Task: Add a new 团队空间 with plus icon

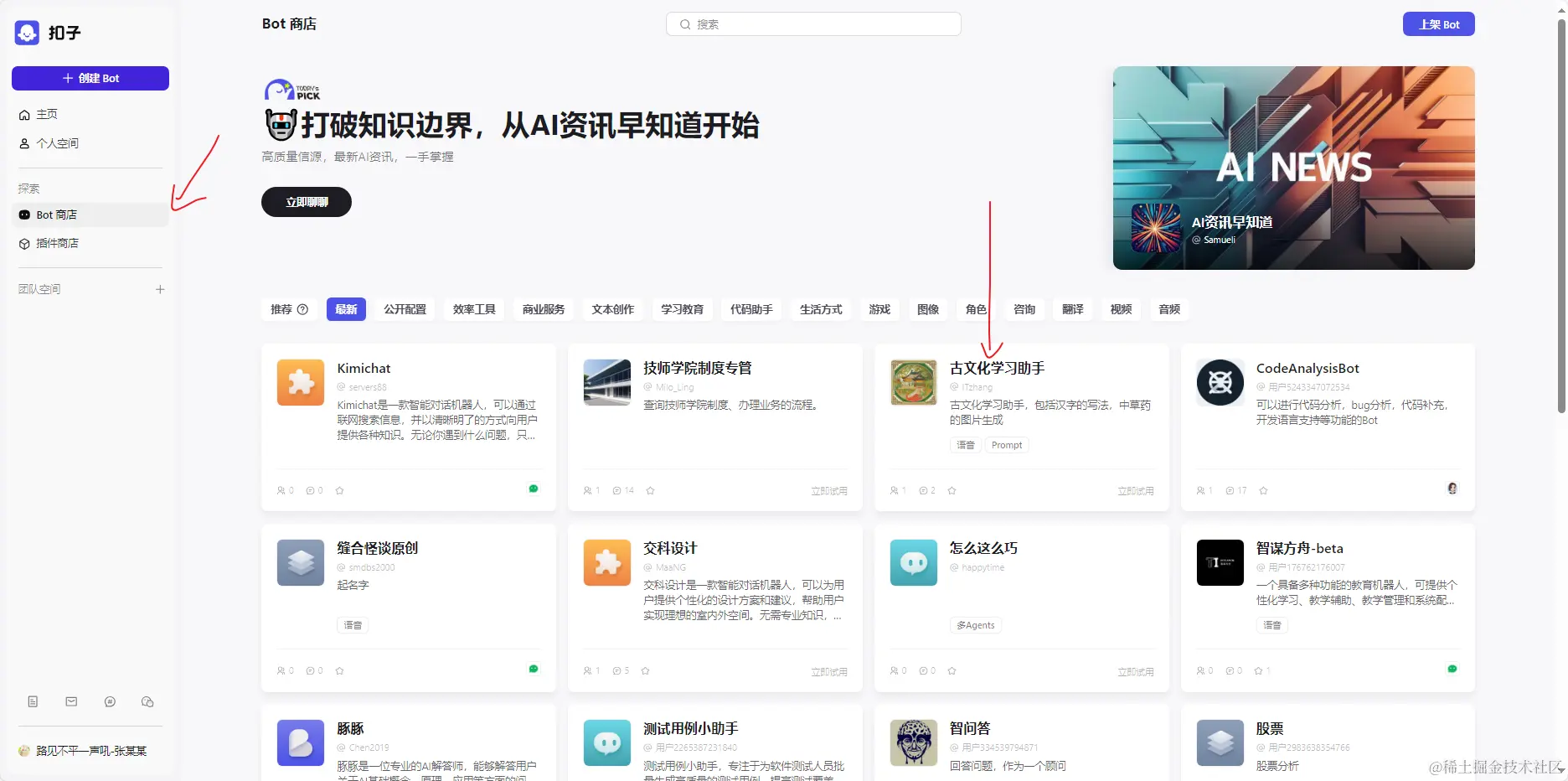Action: (x=160, y=289)
